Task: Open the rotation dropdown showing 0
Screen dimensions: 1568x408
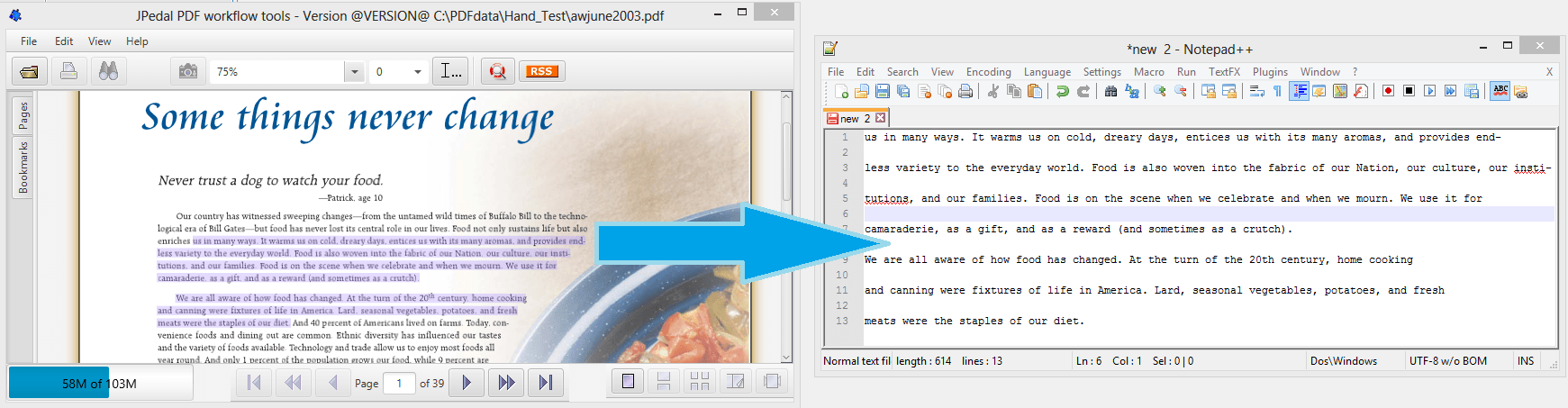Action: 417,71
